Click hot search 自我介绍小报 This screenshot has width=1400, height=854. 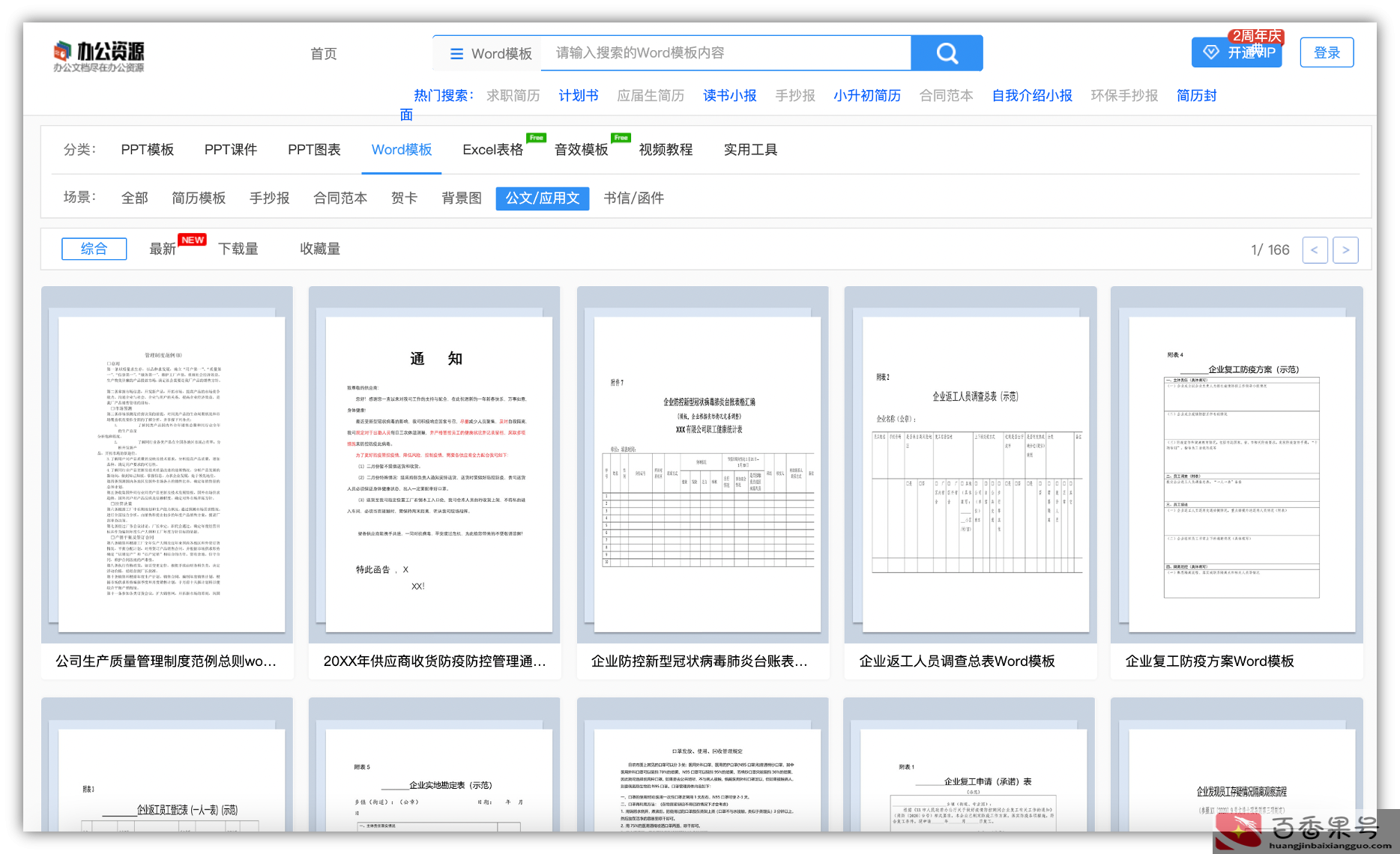point(1032,96)
